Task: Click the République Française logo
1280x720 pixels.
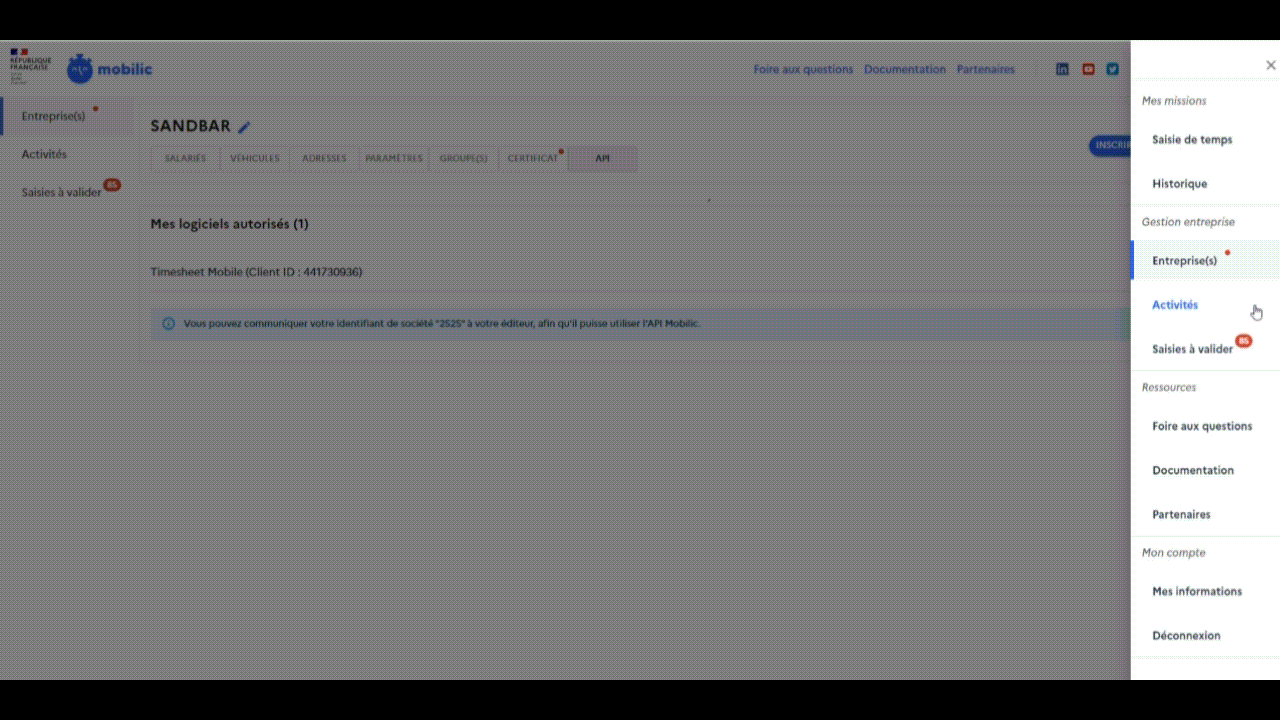Action: pos(29,64)
